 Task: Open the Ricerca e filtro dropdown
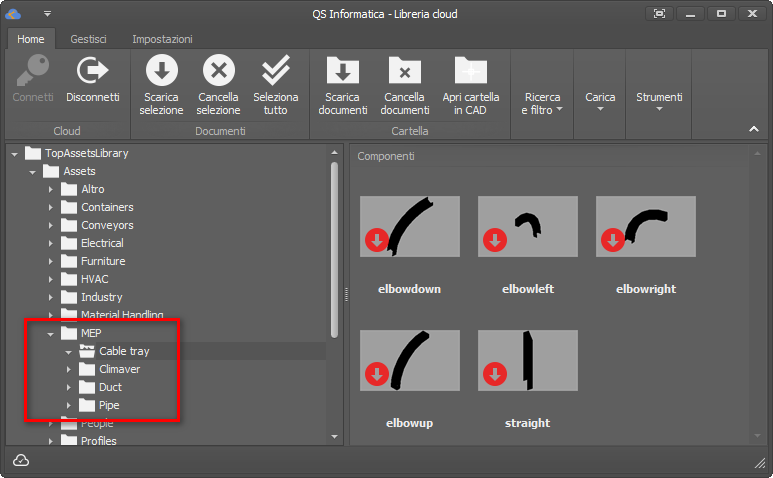(x=542, y=104)
